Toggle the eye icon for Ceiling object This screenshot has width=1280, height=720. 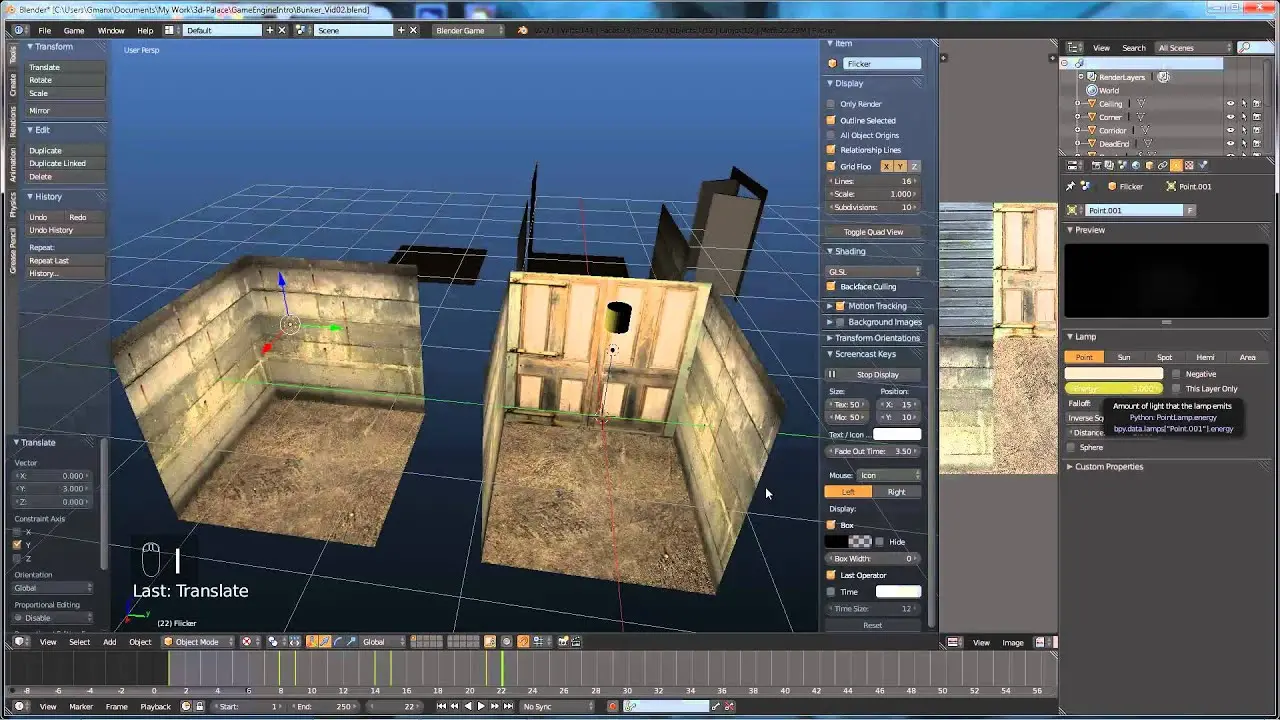click(x=1230, y=104)
